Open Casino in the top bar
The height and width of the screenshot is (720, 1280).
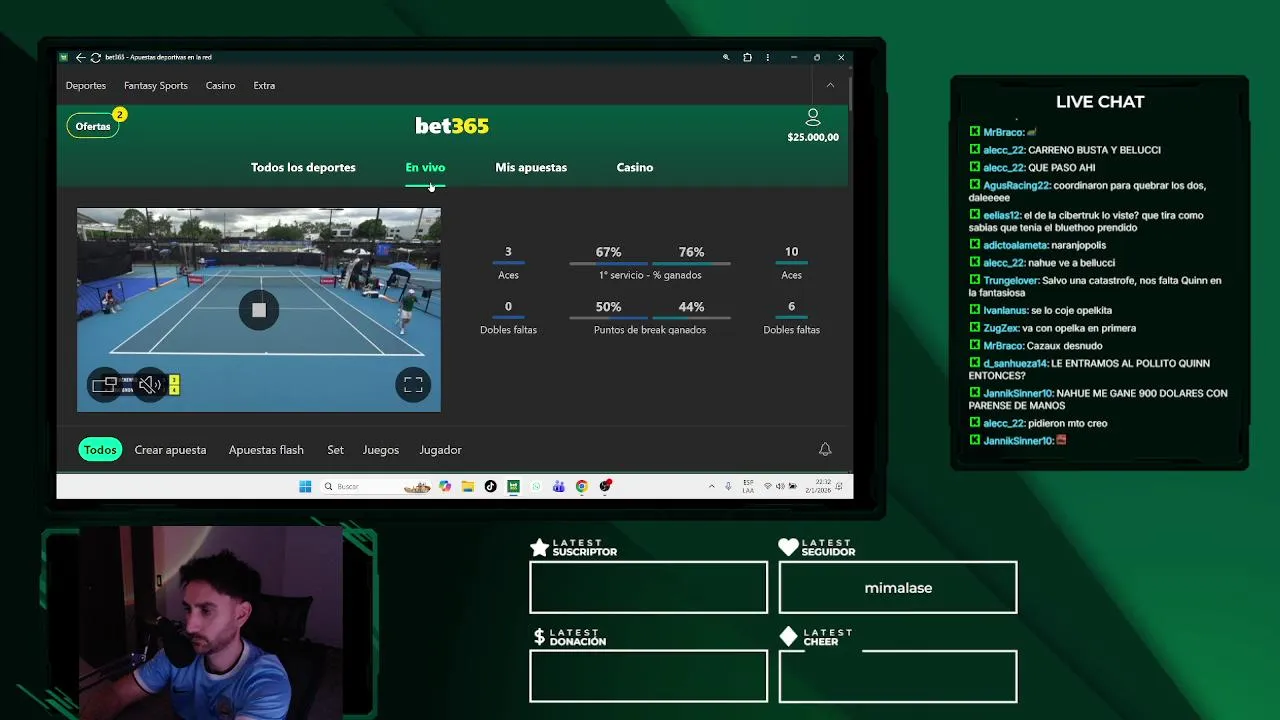tap(220, 85)
